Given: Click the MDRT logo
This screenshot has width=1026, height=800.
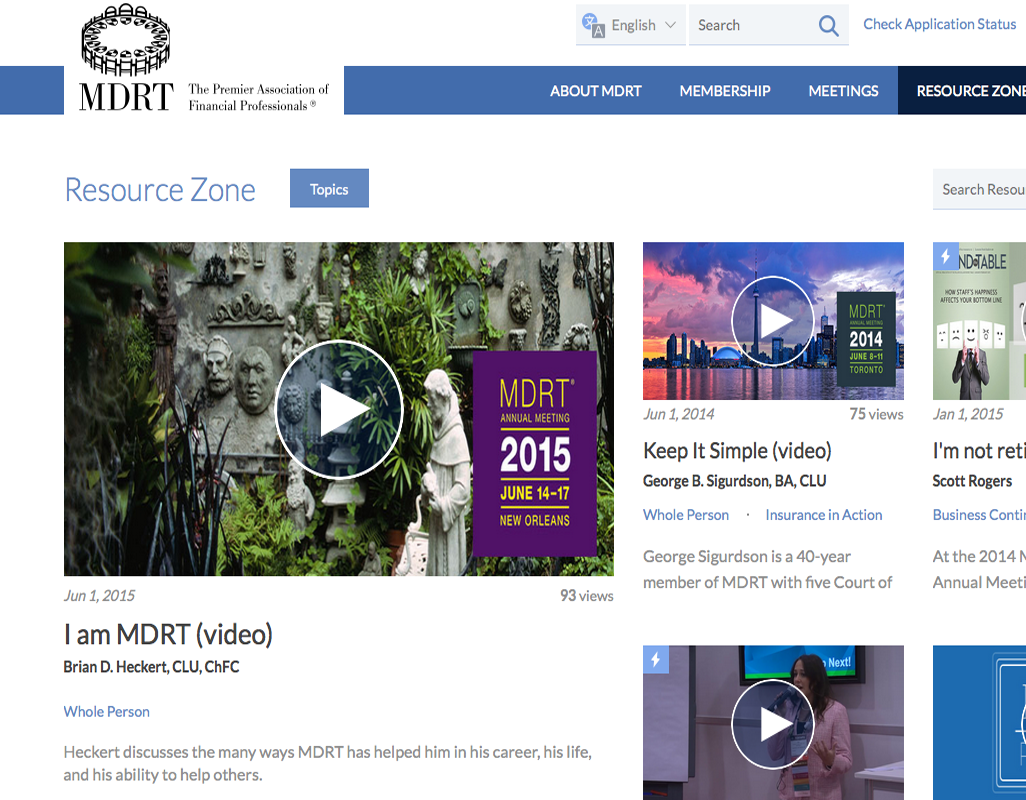Looking at the screenshot, I should tap(126, 58).
